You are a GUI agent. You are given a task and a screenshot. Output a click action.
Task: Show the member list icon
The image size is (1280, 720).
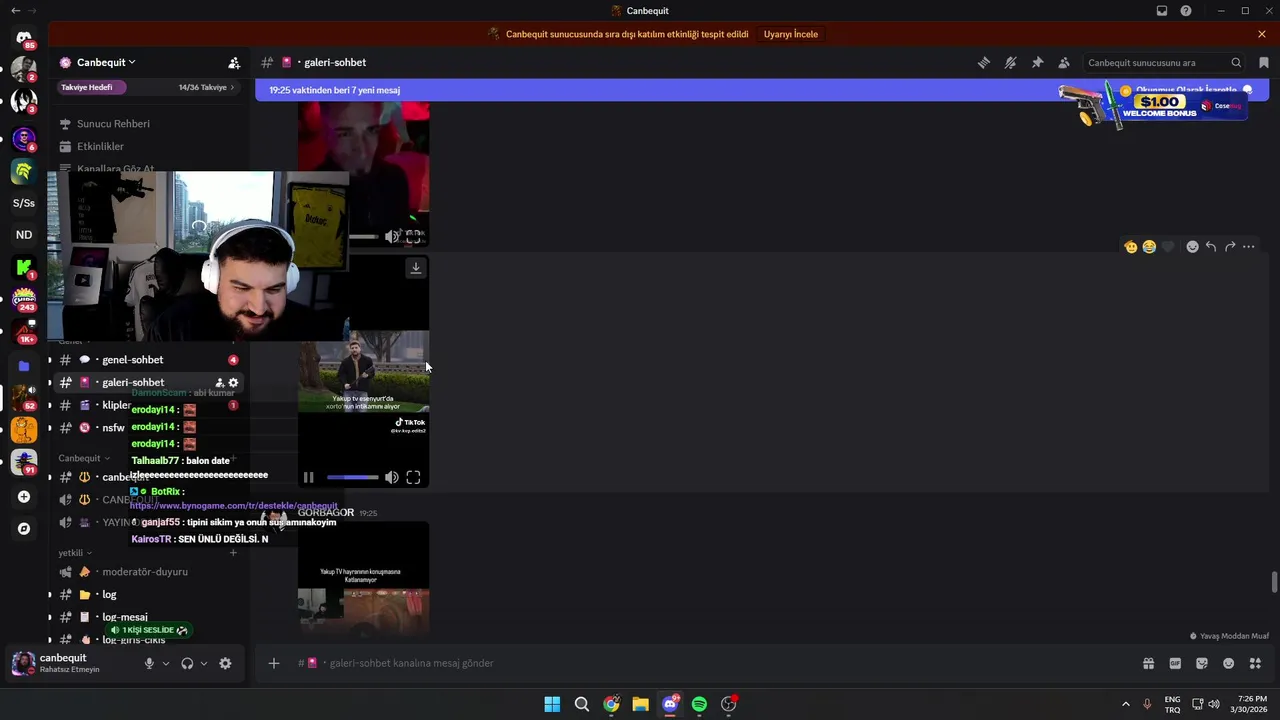(x=1064, y=62)
